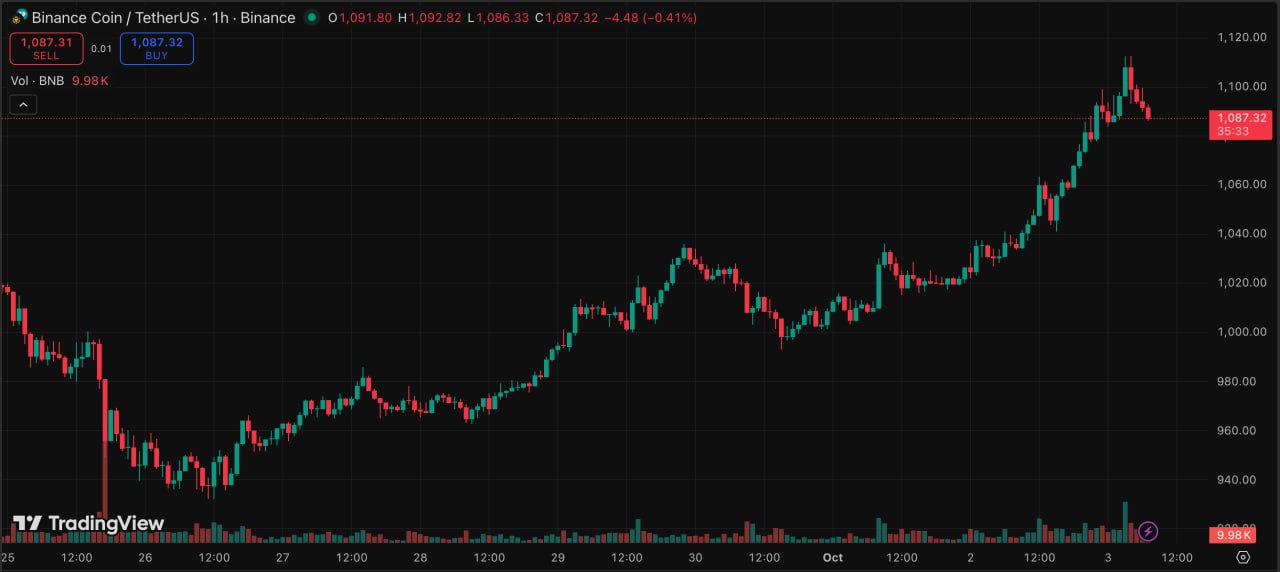Click the 1,100.00 price axis label
1280x572 pixels.
coord(1242,86)
